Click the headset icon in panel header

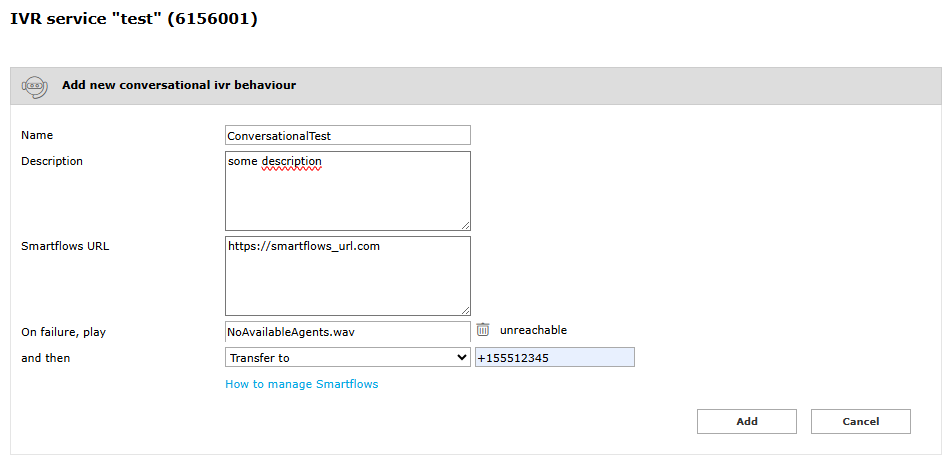(x=35, y=86)
